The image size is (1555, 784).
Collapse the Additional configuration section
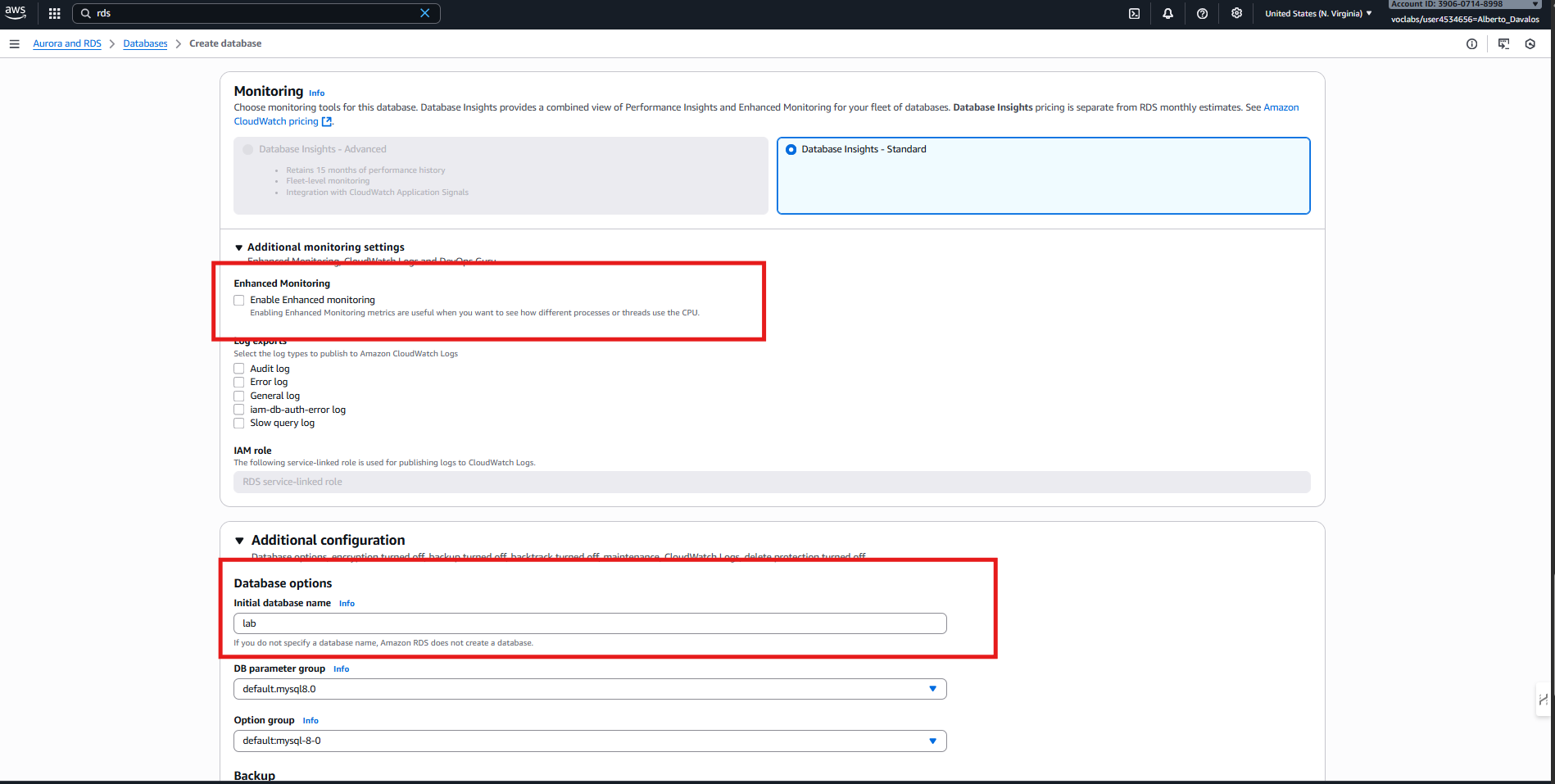point(240,541)
